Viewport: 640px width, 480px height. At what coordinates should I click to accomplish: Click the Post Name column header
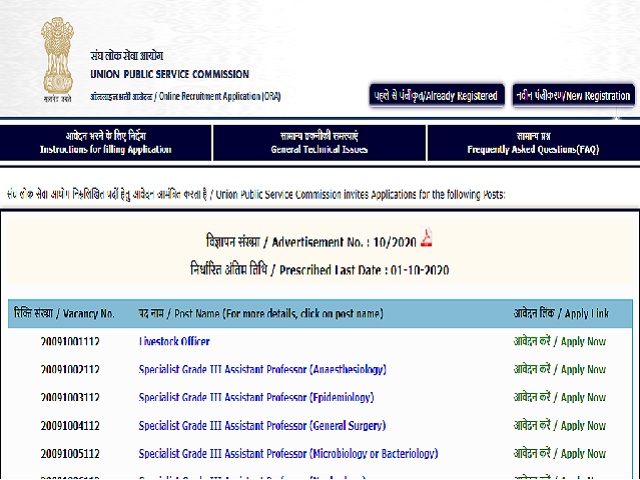[261, 313]
